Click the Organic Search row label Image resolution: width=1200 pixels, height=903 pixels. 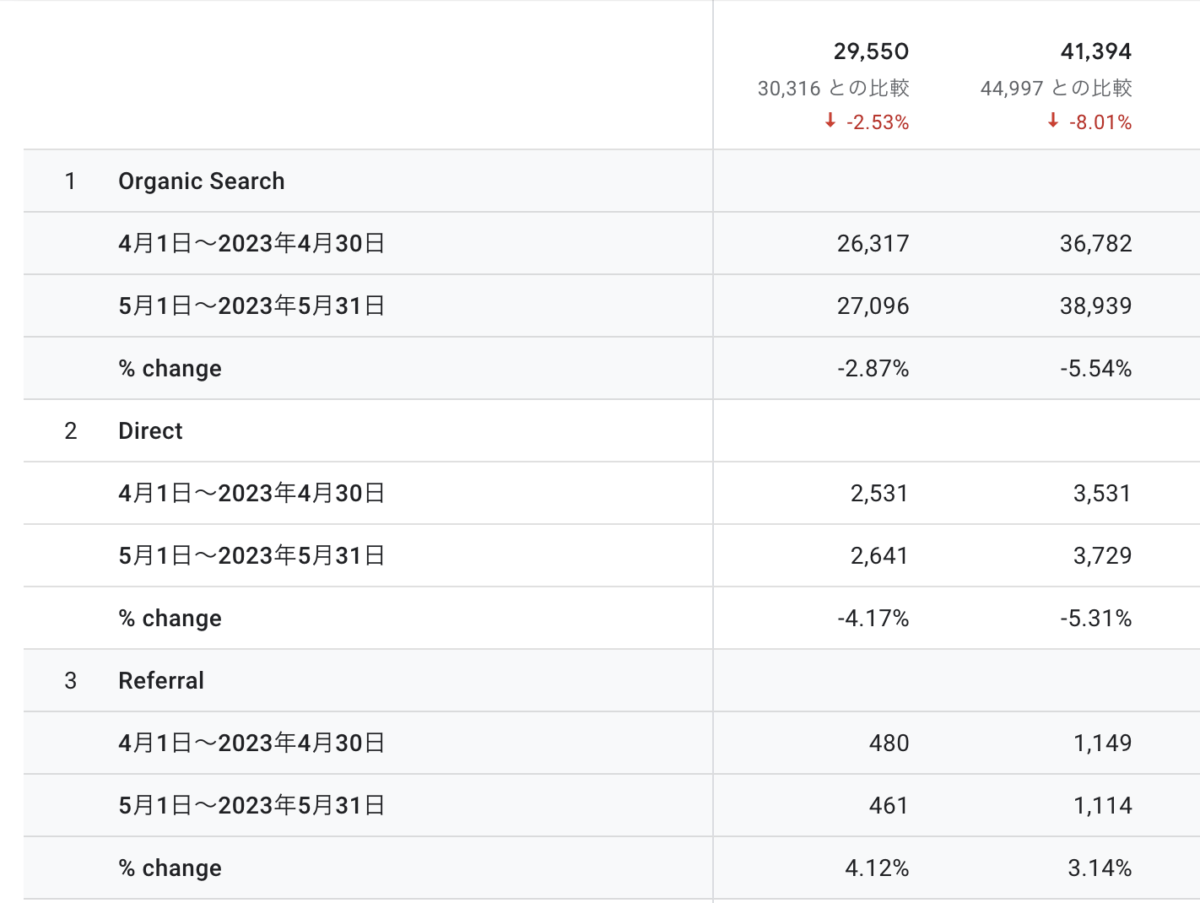coord(201,181)
